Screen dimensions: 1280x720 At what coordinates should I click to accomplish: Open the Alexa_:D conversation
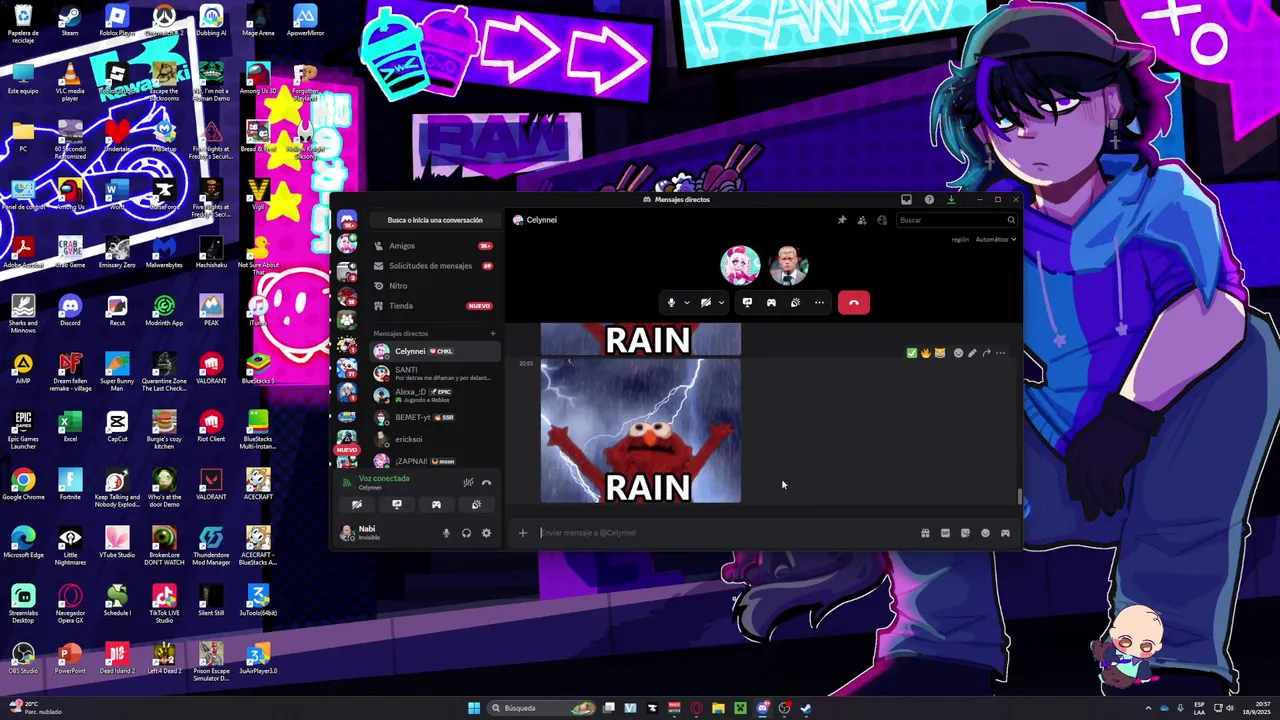coord(434,395)
